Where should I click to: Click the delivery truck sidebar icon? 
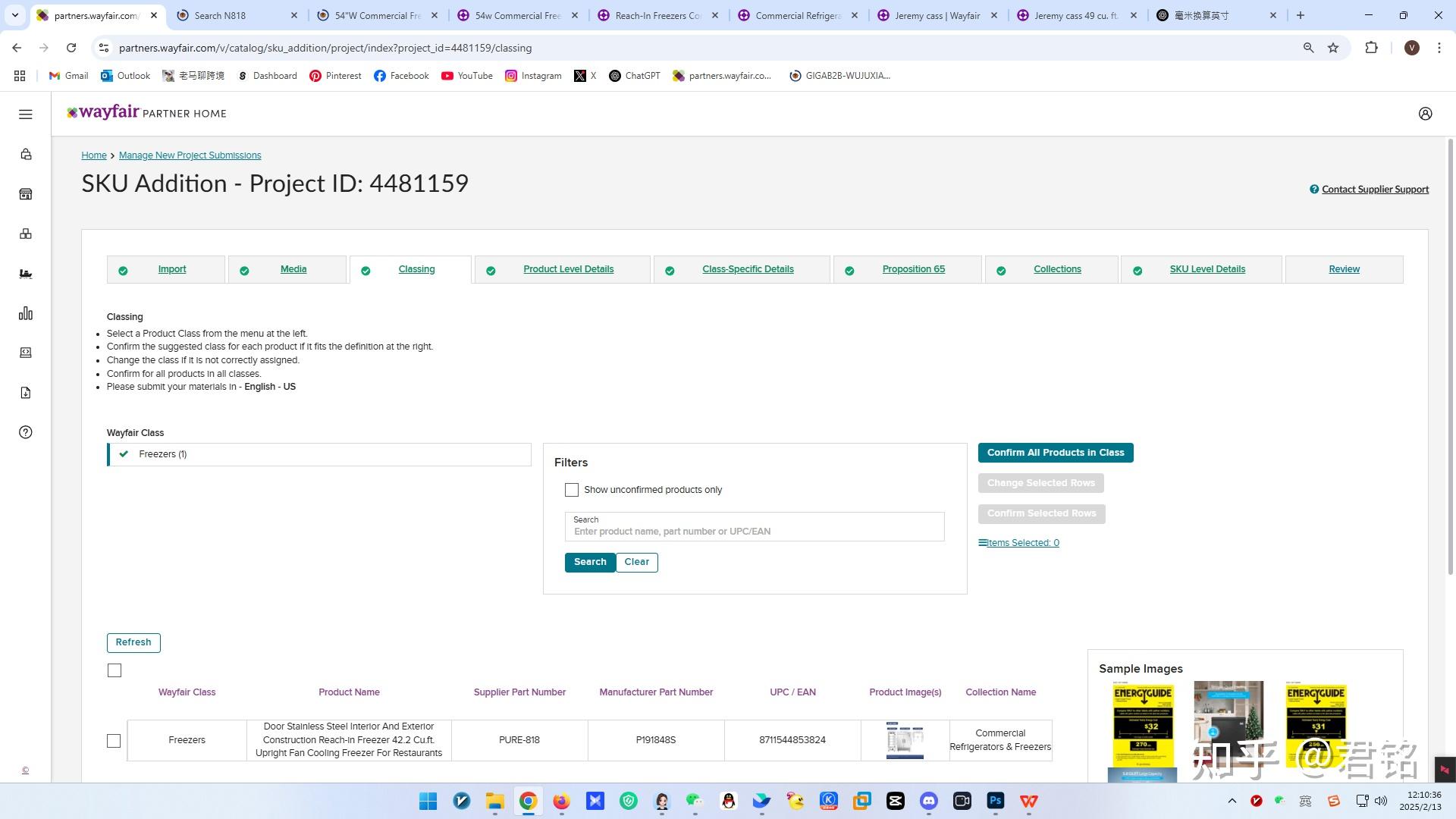(x=25, y=274)
